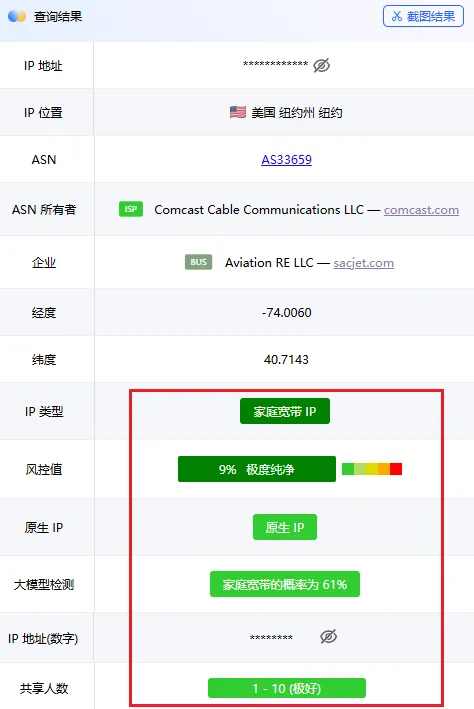Click the 家庭宽带 IP type badge
Image resolution: width=474 pixels, height=709 pixels.
pos(284,411)
